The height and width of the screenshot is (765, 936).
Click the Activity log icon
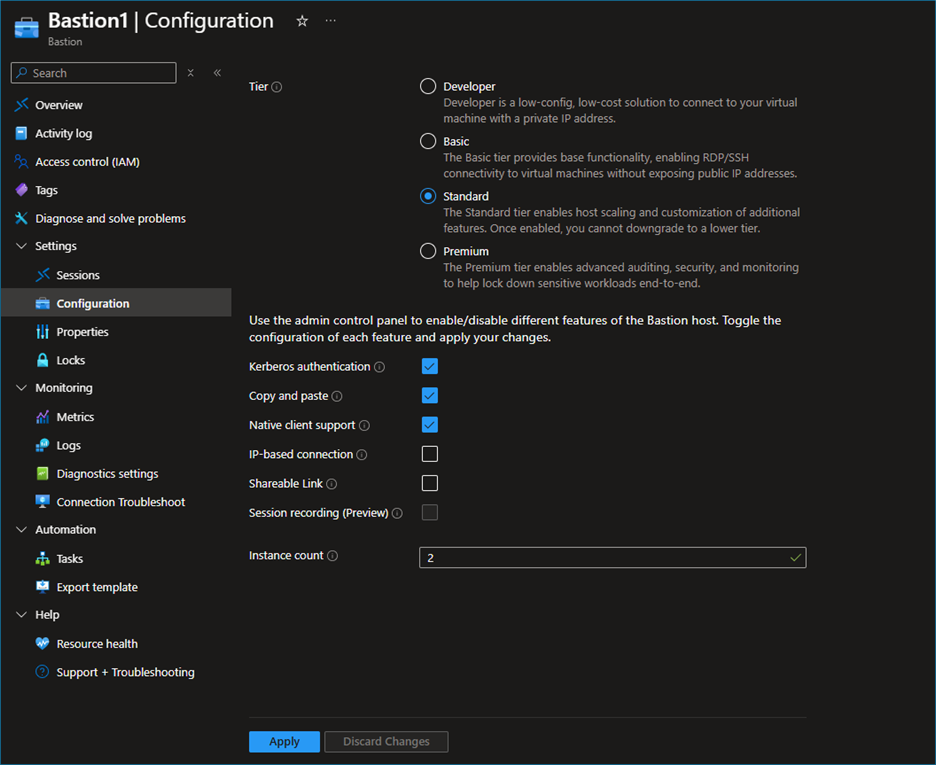[21, 133]
